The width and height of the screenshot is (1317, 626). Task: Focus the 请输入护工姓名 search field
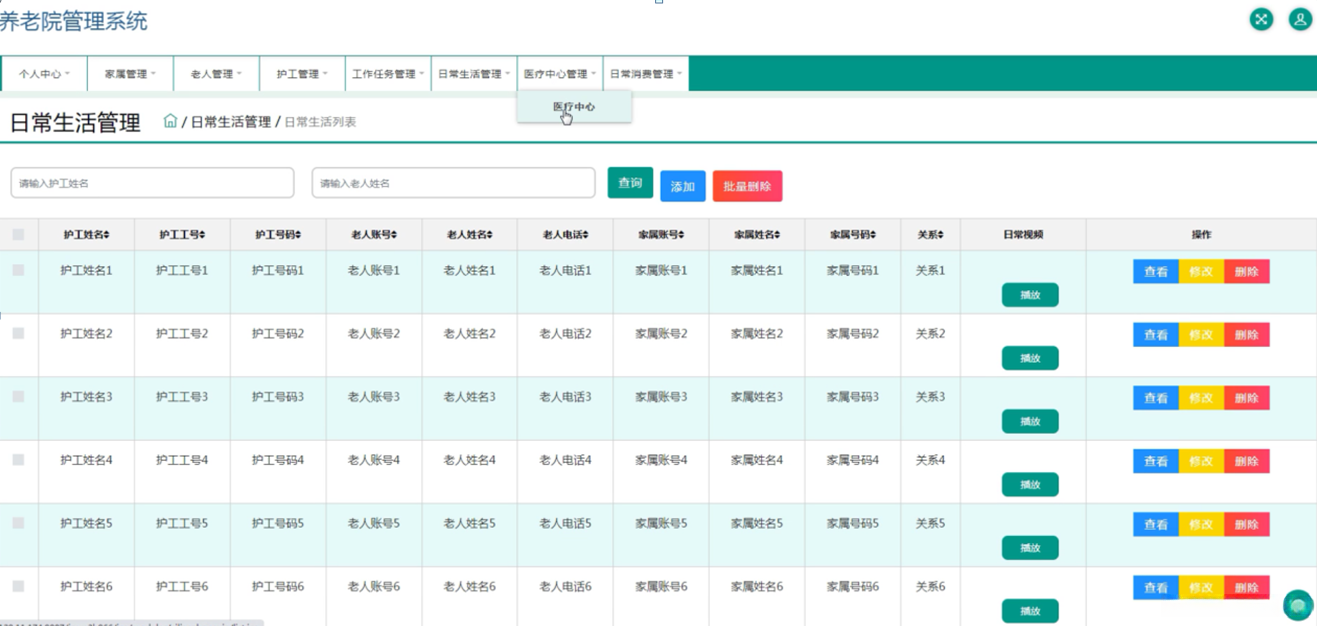(152, 183)
